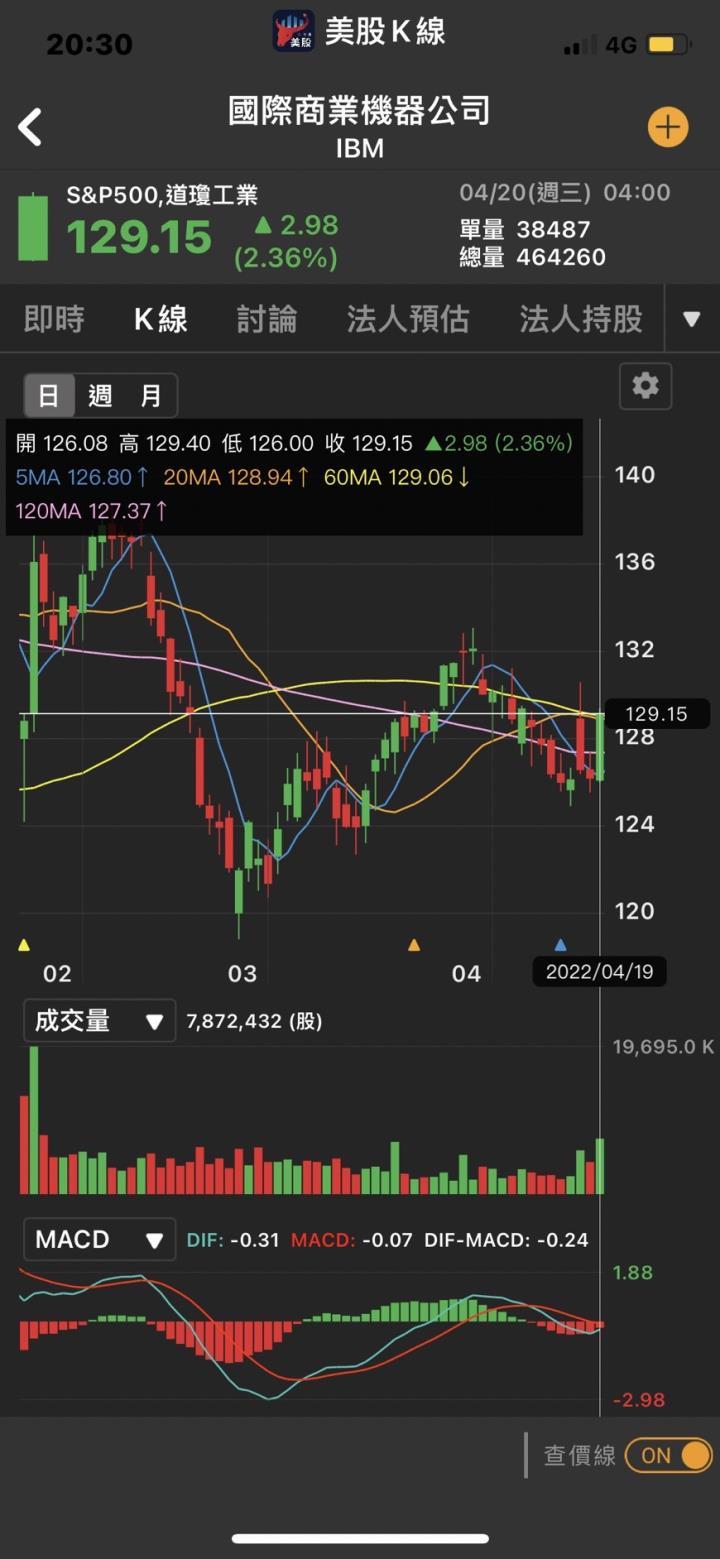Tap the 4G signal indicator
This screenshot has width=720, height=1559.
click(x=621, y=45)
